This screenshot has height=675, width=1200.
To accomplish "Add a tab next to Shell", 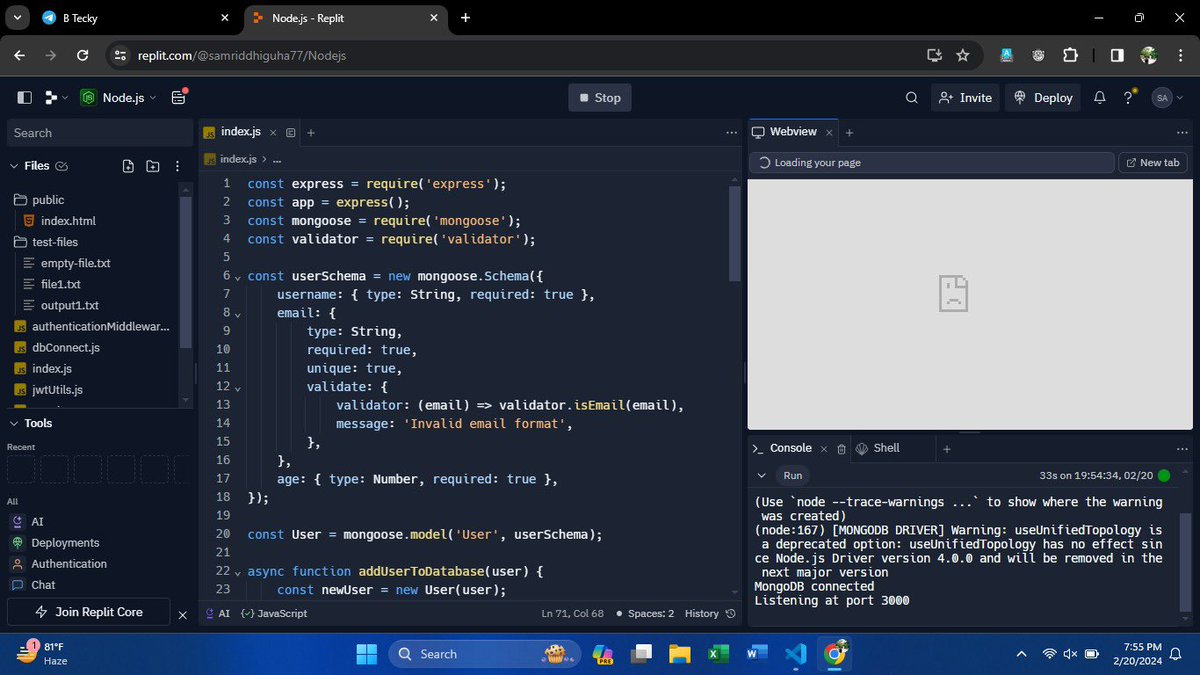I will [x=945, y=449].
